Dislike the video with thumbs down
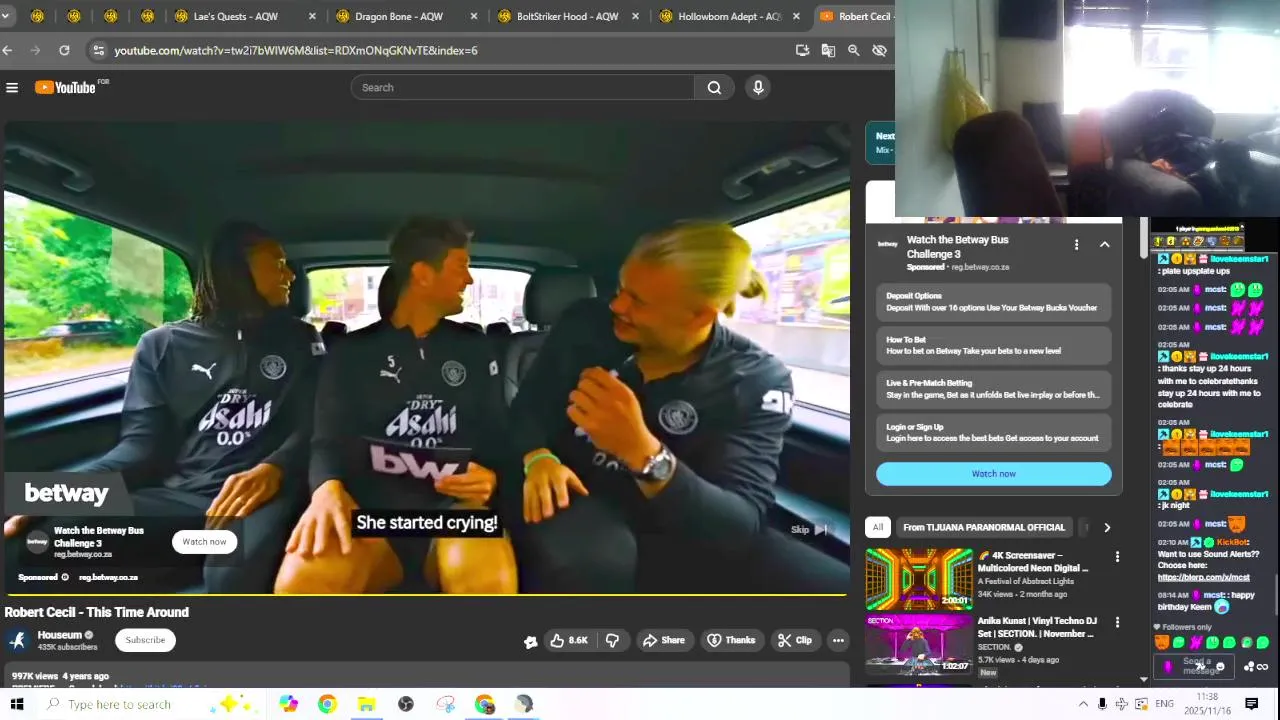The height and width of the screenshot is (720, 1280). pos(612,640)
